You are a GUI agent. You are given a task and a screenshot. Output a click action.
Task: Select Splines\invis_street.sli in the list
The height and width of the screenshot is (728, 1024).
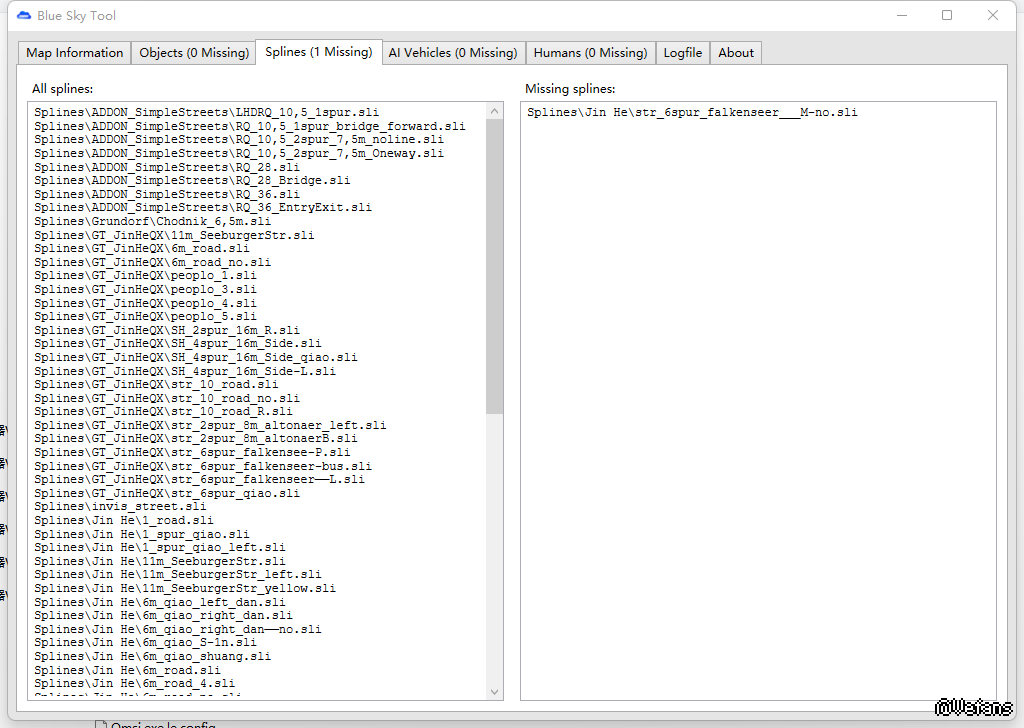pos(120,507)
